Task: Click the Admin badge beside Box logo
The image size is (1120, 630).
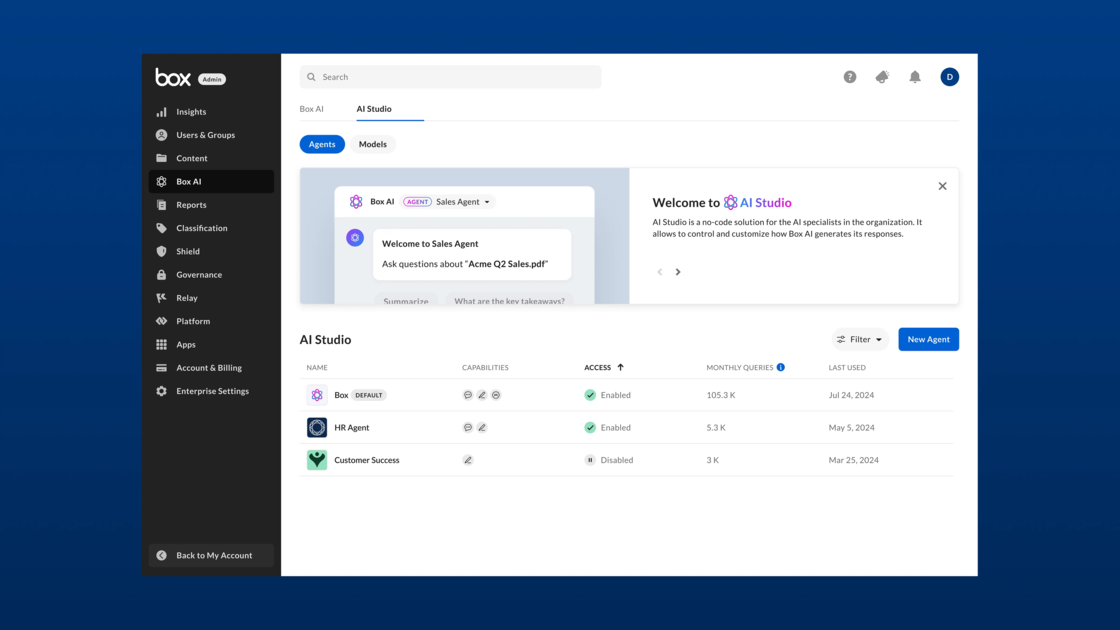Action: click(212, 79)
